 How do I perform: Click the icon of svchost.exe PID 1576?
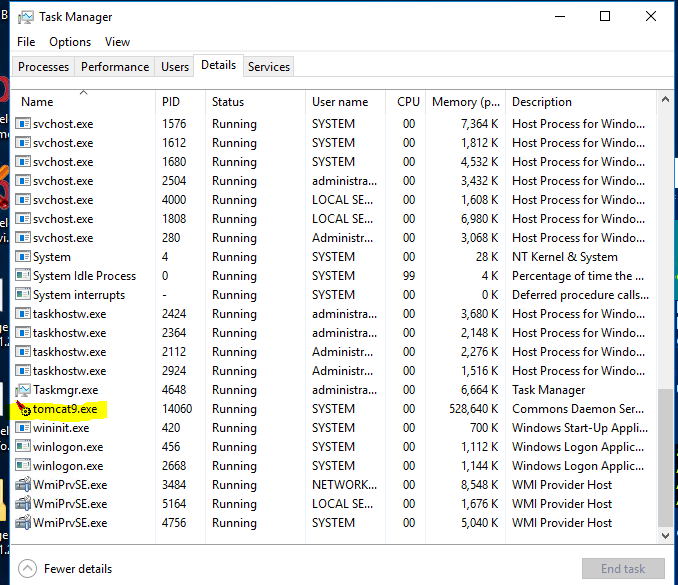click(24, 124)
